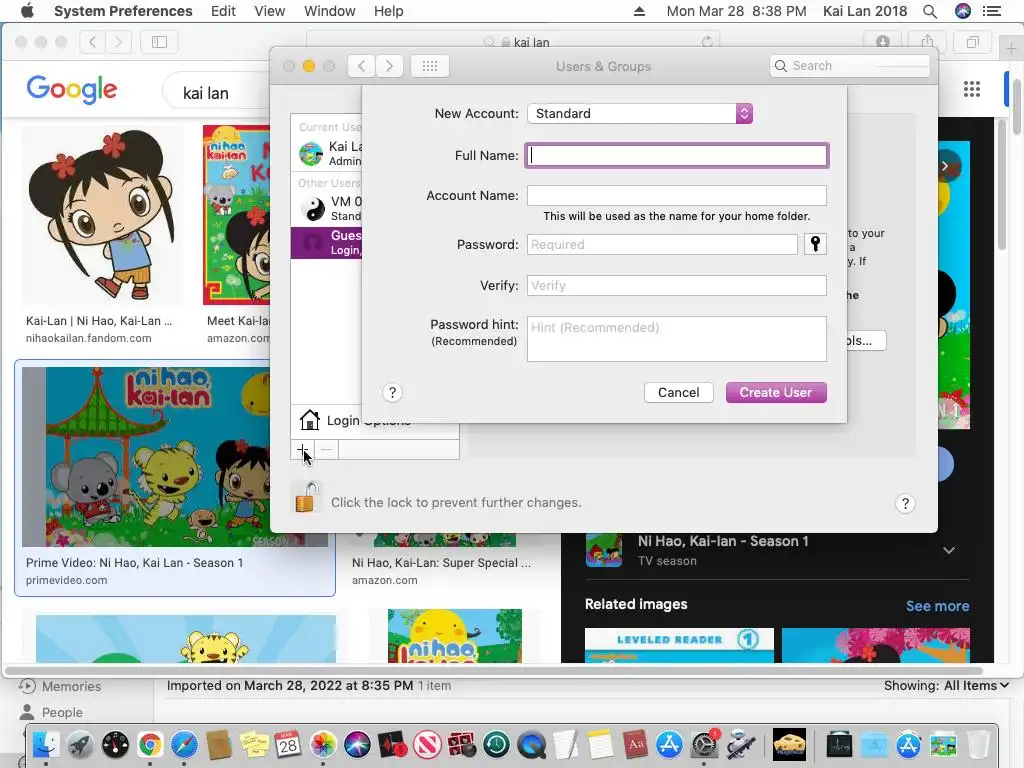Open New Account type dropdown
This screenshot has width=1024, height=768.
coord(640,114)
